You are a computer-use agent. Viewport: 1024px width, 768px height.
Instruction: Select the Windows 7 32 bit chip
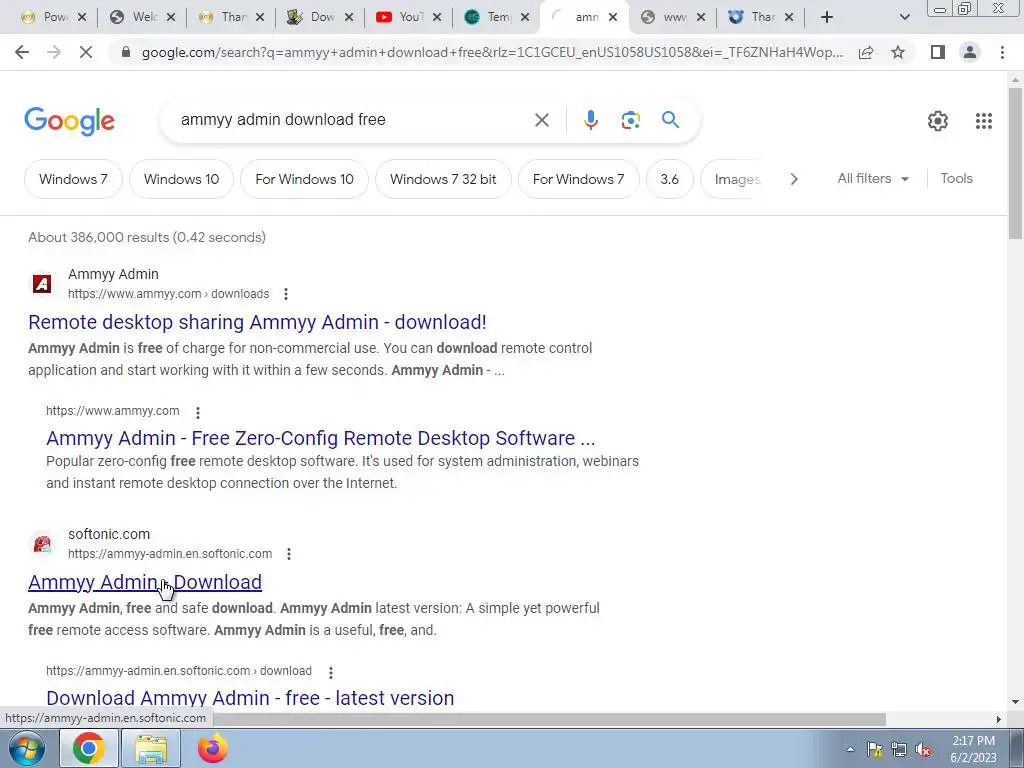[443, 179]
